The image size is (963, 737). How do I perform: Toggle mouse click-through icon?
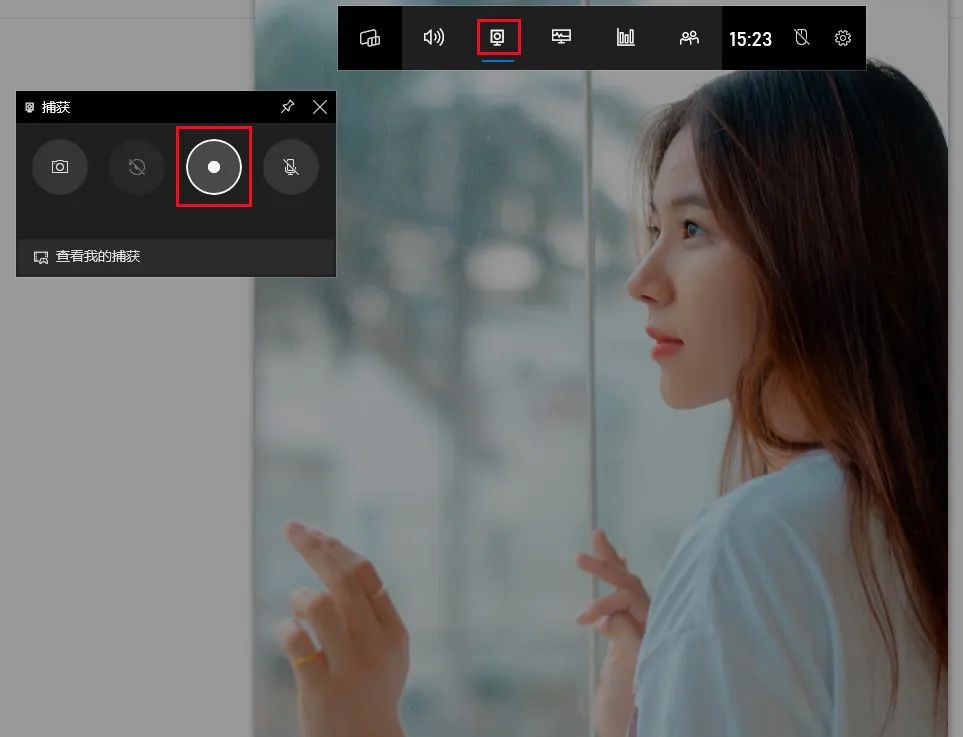pos(800,38)
